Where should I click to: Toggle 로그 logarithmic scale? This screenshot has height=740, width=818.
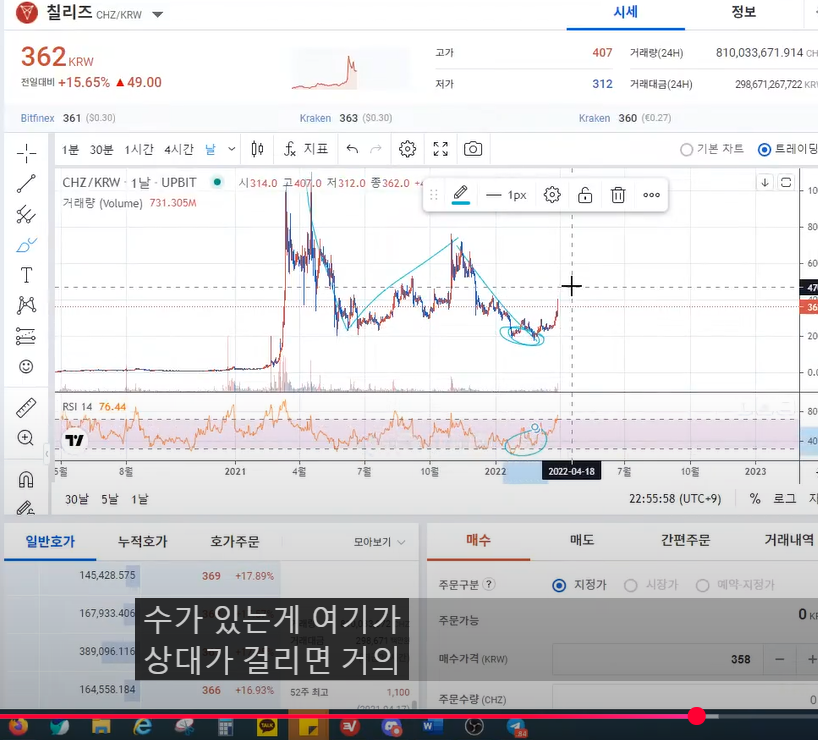click(785, 499)
